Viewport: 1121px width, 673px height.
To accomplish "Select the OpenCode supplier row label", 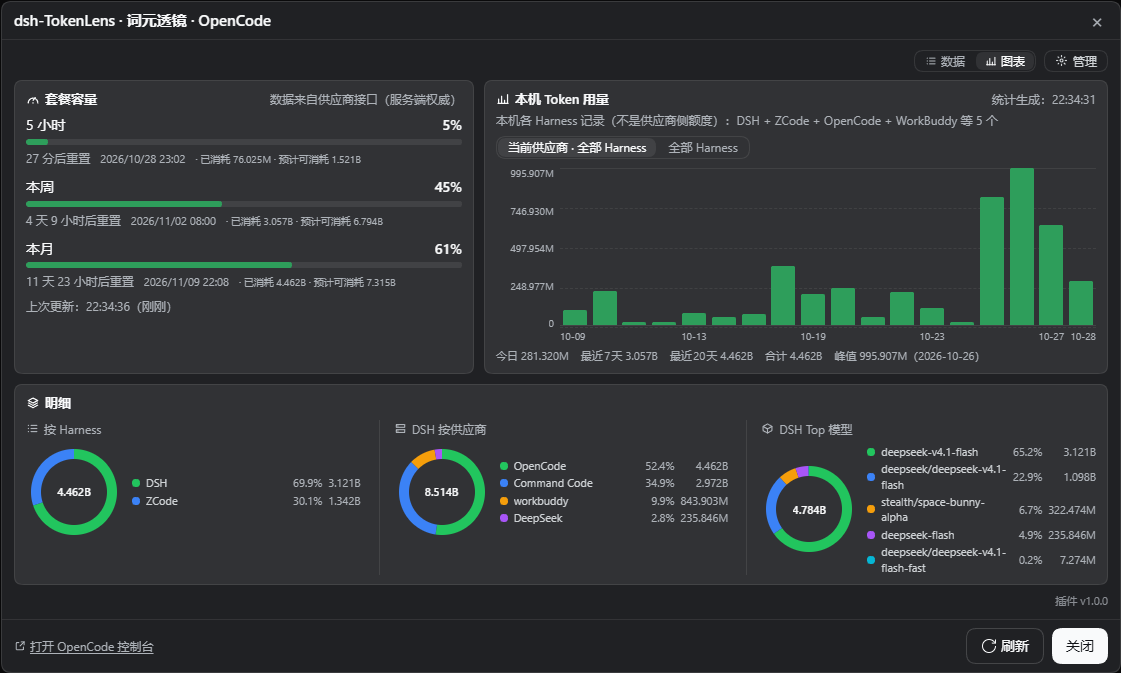I will 540,466.
